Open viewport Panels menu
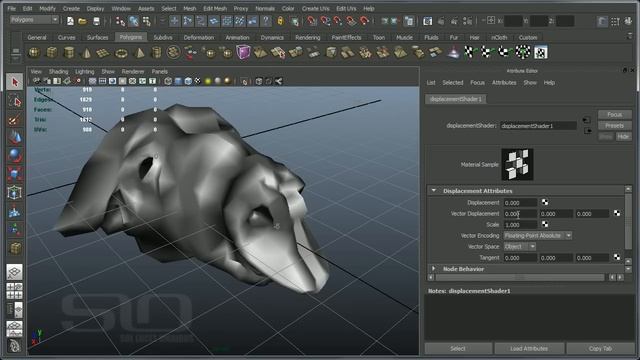 pyautogui.click(x=160, y=71)
